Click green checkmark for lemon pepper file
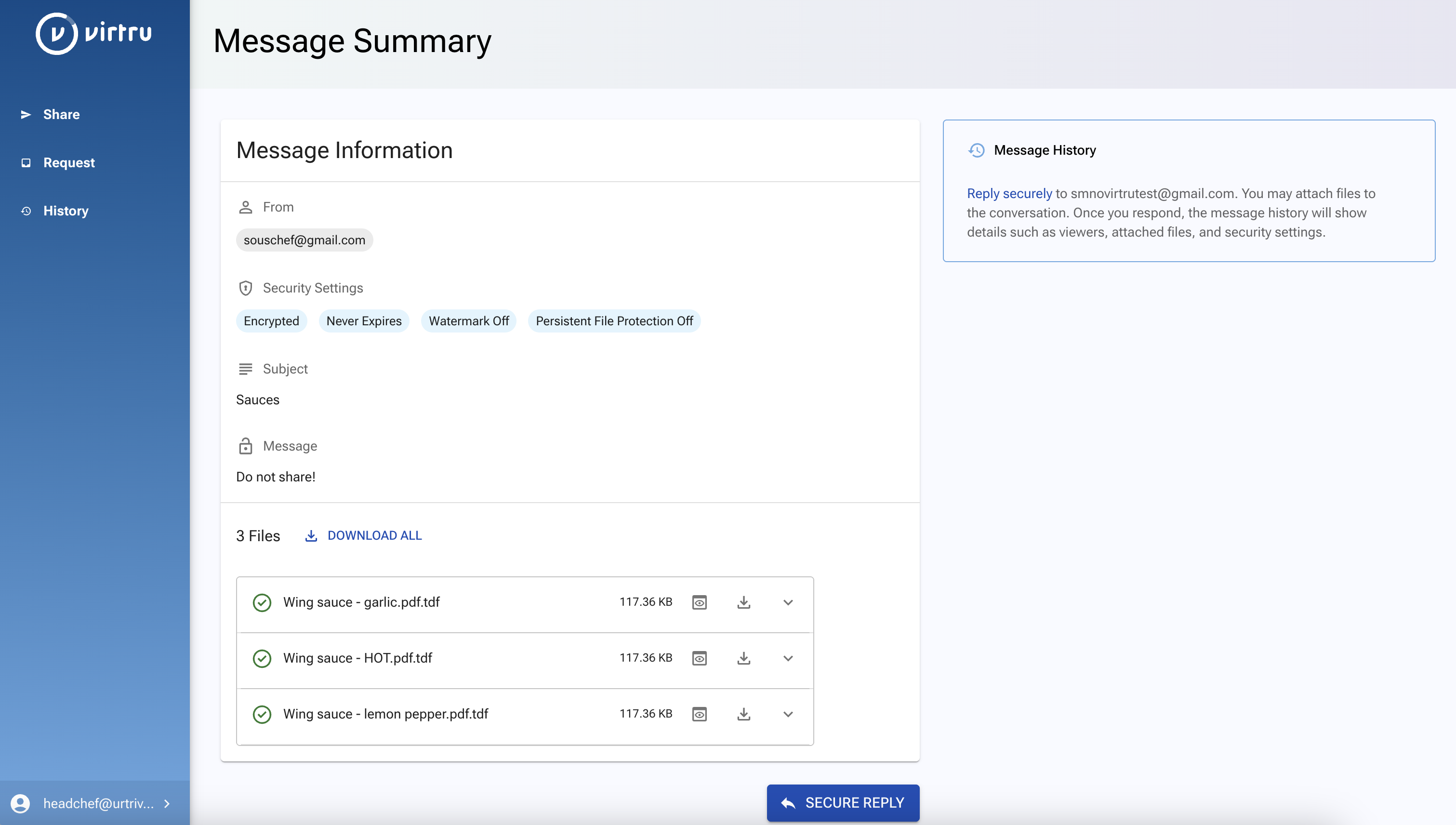Image resolution: width=1456 pixels, height=825 pixels. [262, 715]
